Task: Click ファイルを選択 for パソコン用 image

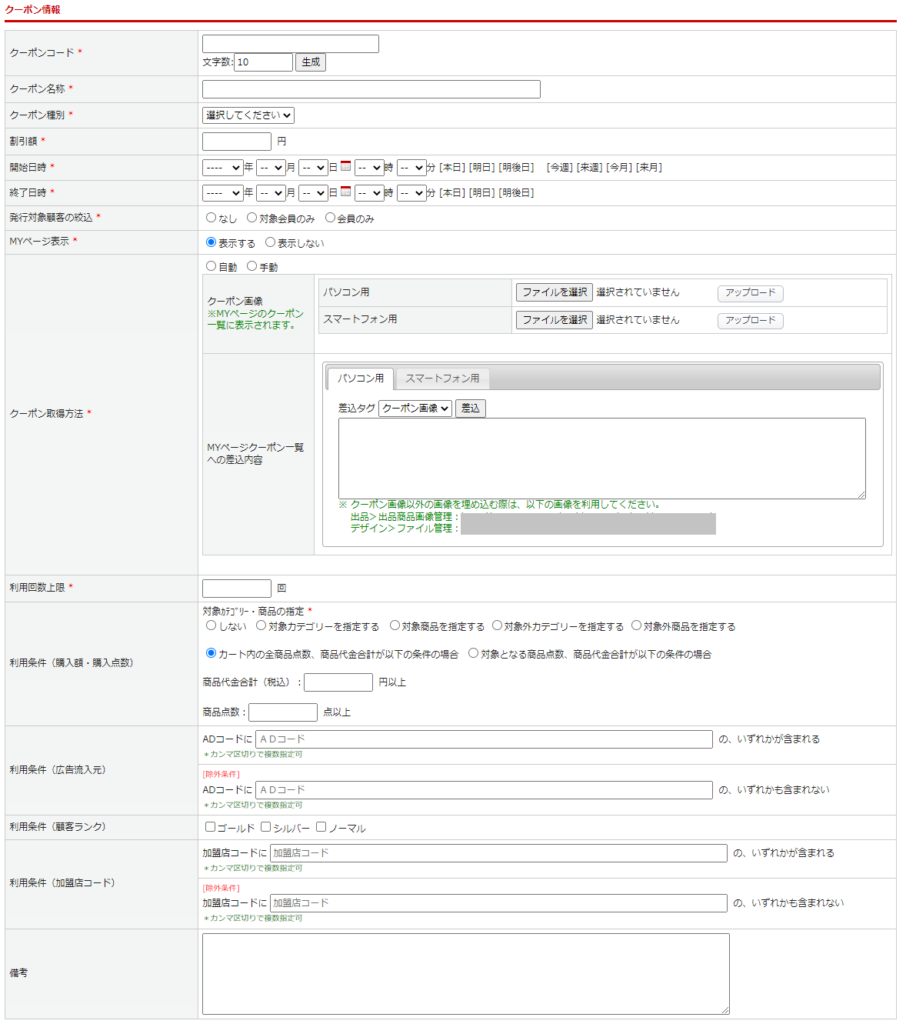Action: click(554, 292)
